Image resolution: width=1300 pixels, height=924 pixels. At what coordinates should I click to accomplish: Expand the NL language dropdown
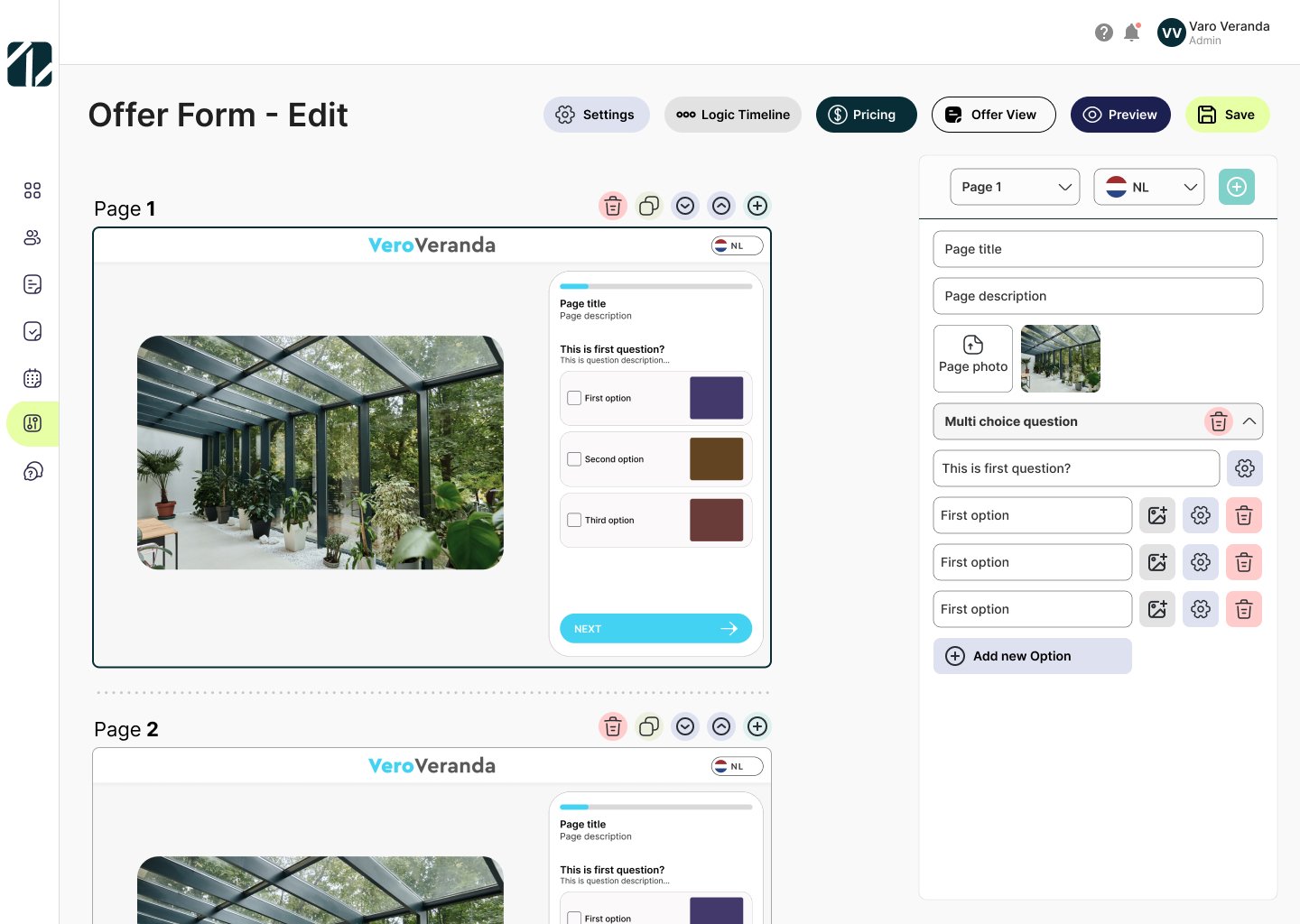click(1148, 187)
